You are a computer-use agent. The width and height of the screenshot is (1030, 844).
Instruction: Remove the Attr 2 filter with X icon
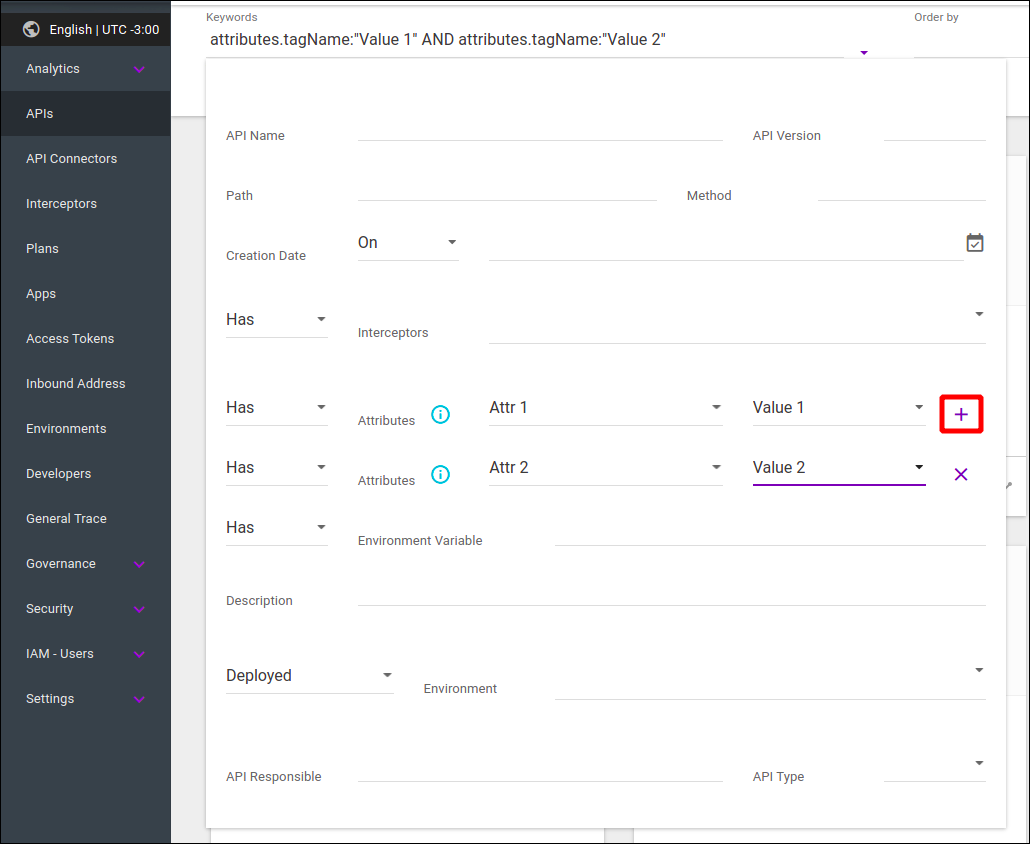click(961, 474)
